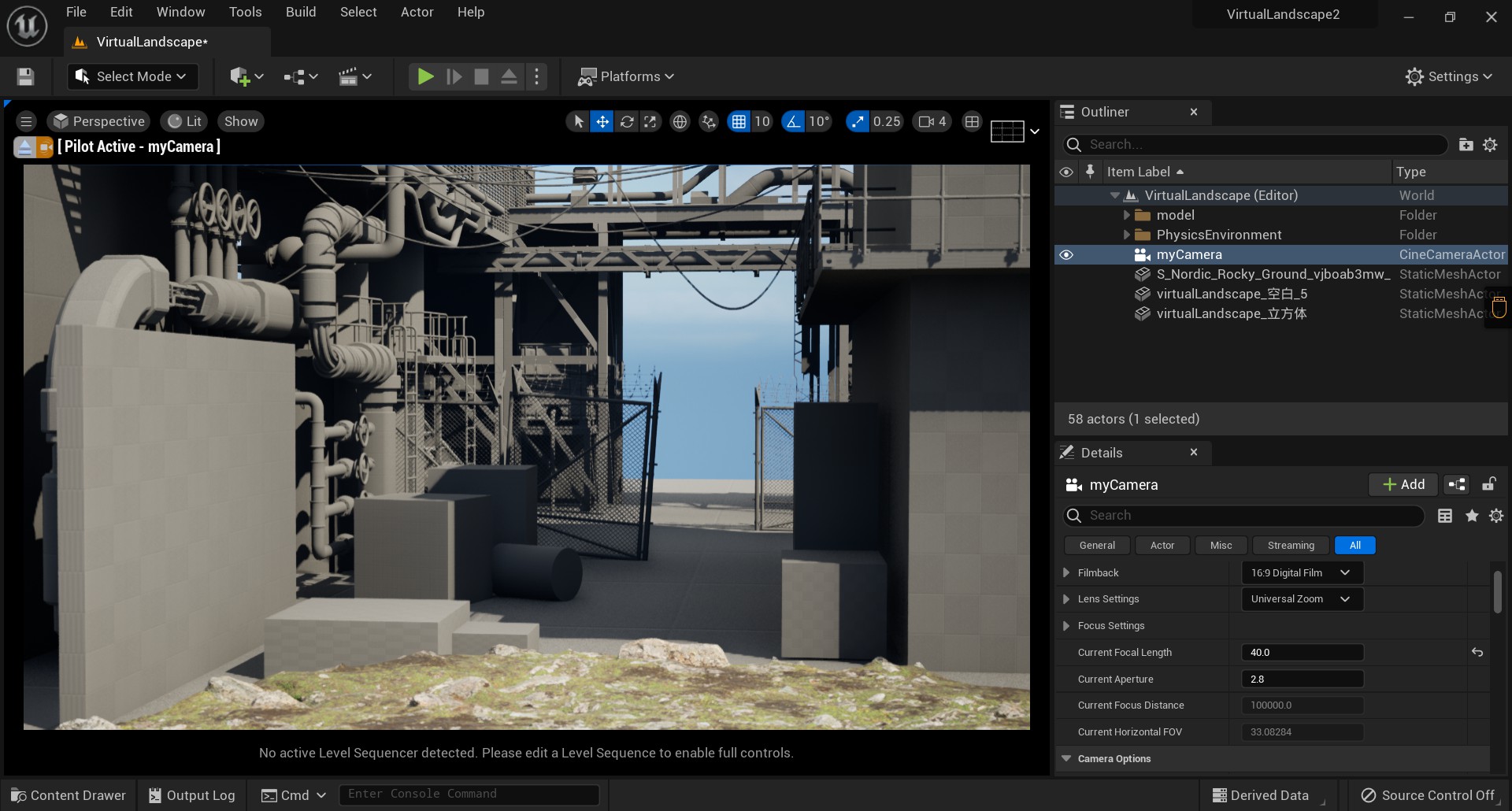Open the Outliner settings gear
The width and height of the screenshot is (1512, 811).
pos(1490,145)
